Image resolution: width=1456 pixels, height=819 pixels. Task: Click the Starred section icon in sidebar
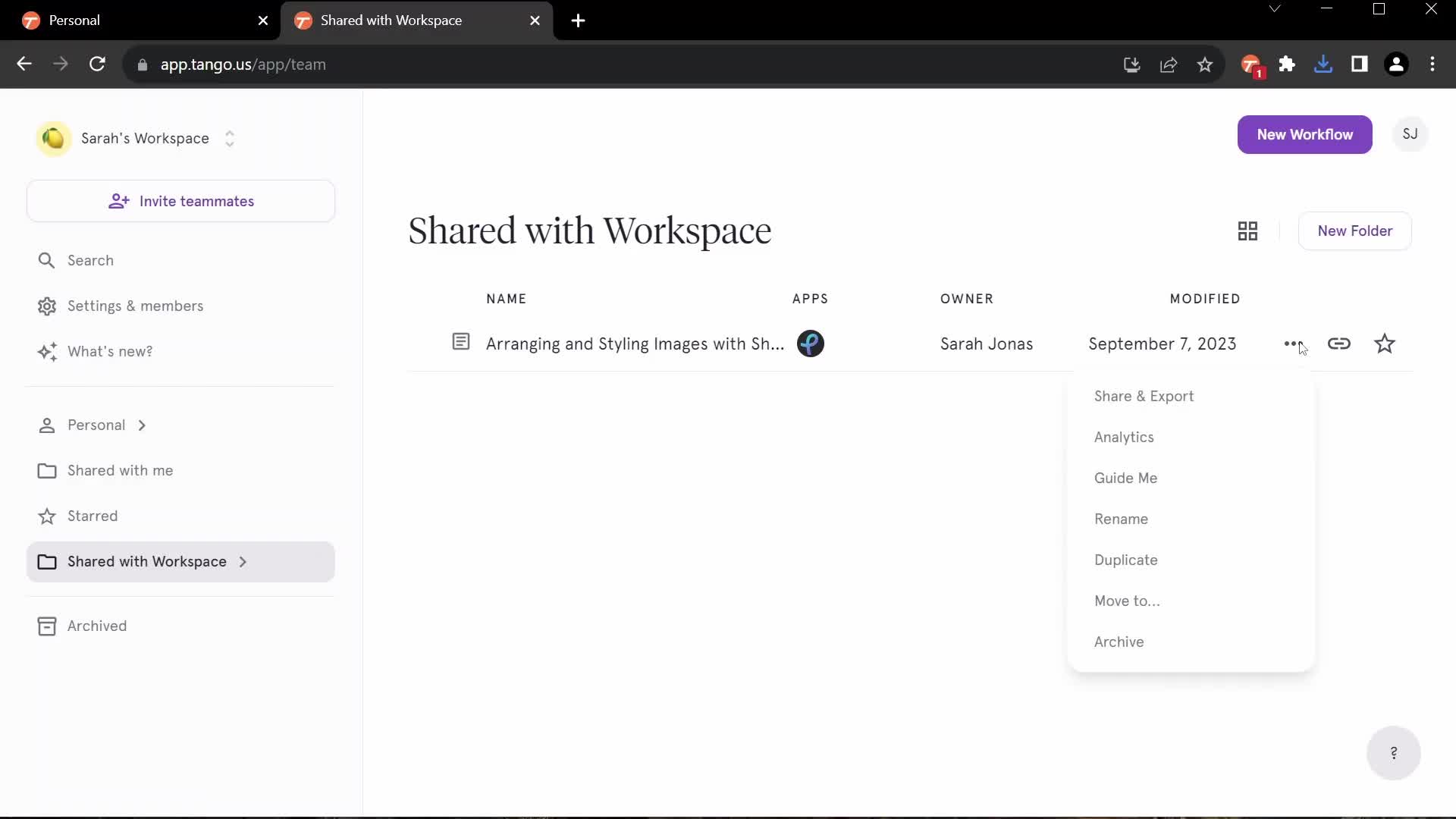click(x=46, y=515)
